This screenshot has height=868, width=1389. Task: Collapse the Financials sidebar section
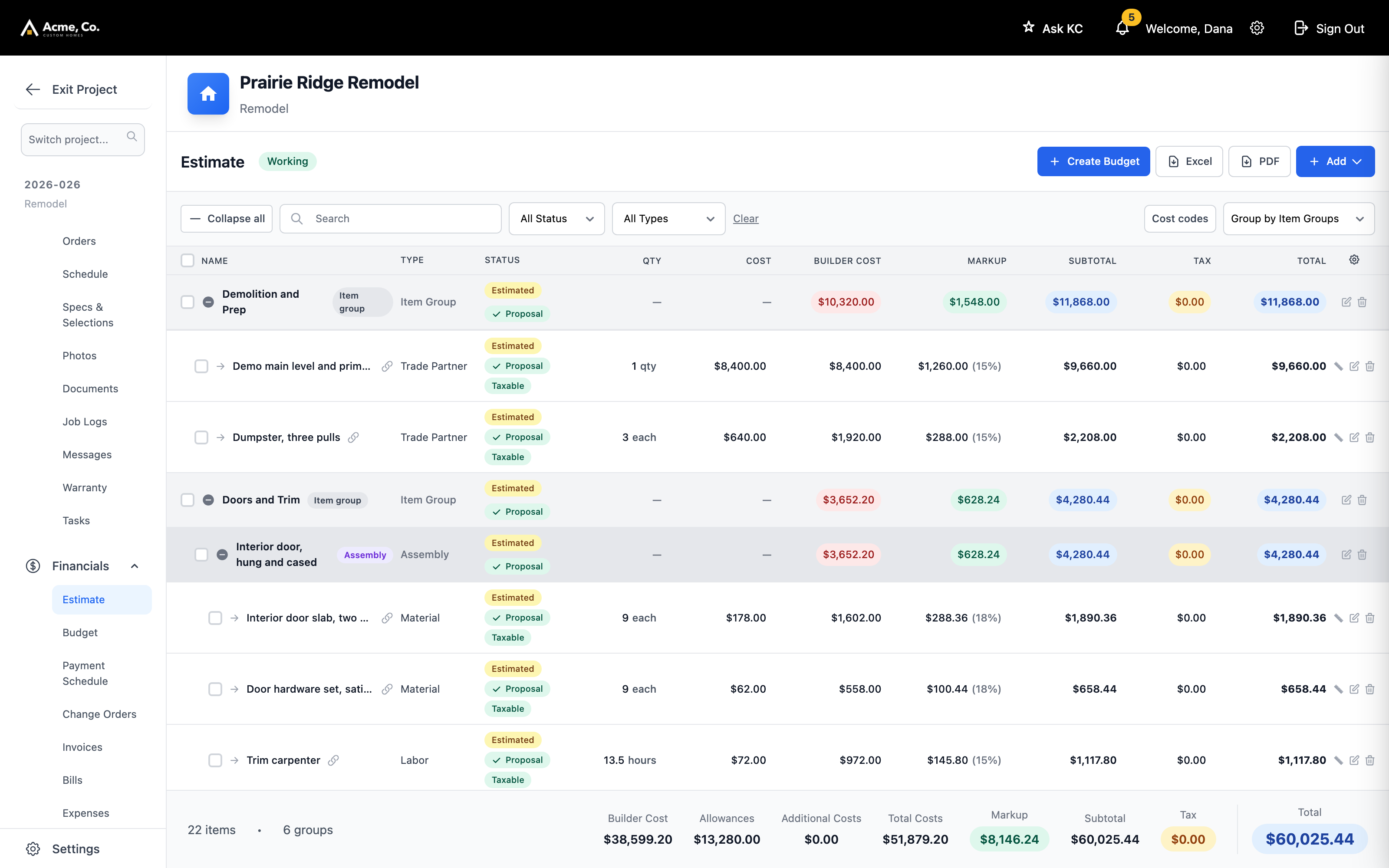coord(135,566)
